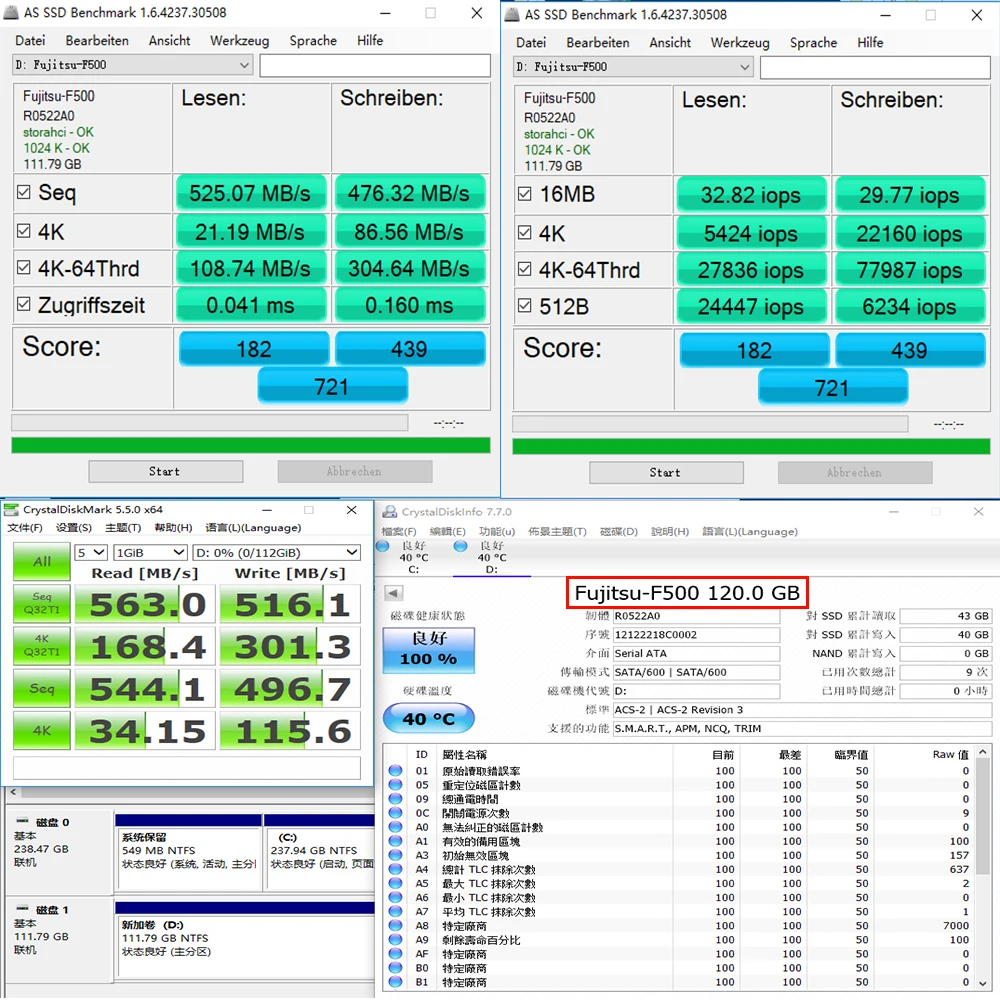Open Datei menu in left AS SSD window
The image size is (1000, 1000).
coord(30,41)
